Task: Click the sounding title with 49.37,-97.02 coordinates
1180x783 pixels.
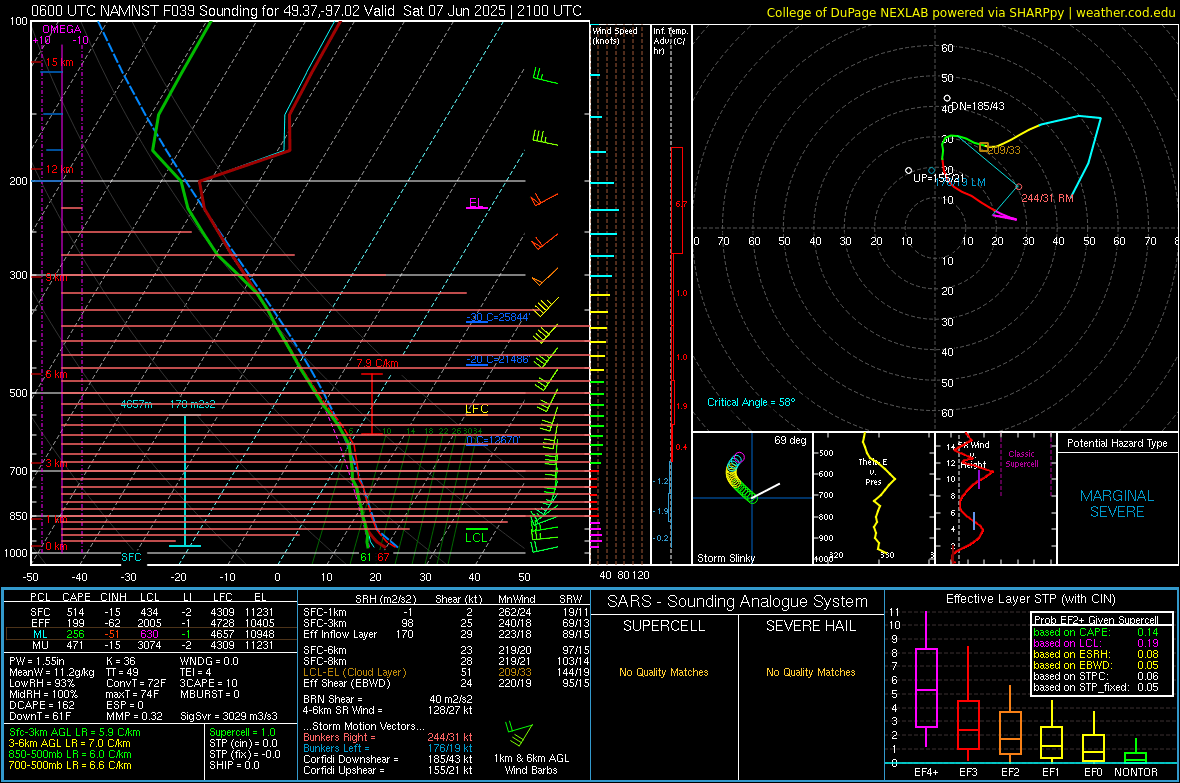Action: pyautogui.click(x=306, y=11)
